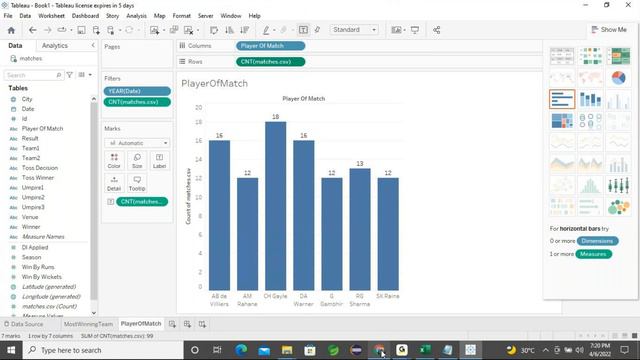Create a new worksheet from the toolbar
Screen dimensions: 640x360
154,30
